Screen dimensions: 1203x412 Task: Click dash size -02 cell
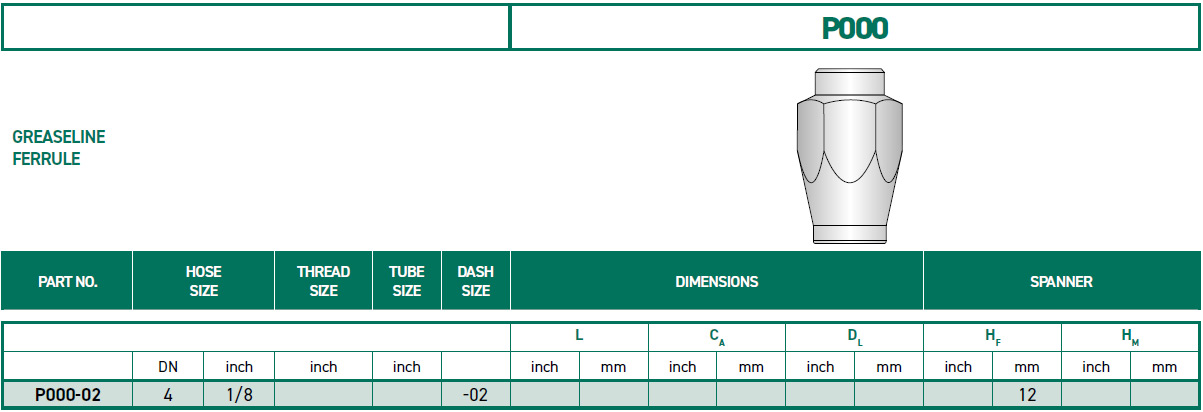click(475, 395)
